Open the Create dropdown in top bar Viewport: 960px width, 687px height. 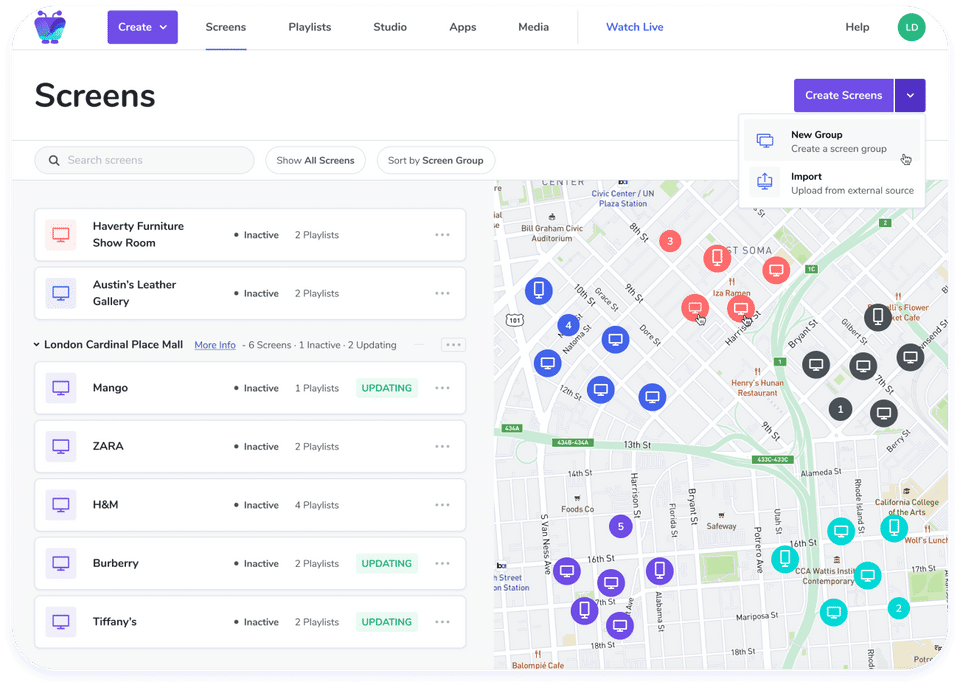point(143,27)
